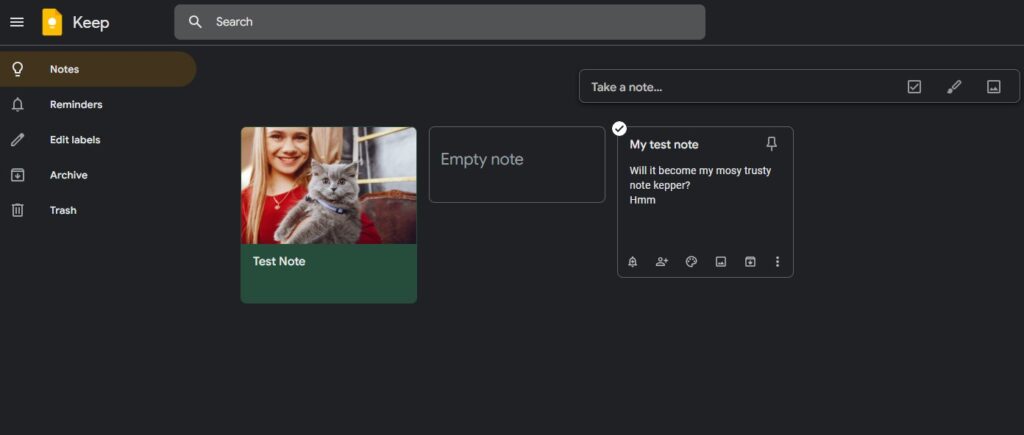This screenshot has height=435, width=1024.
Task: Open the main hamburger menu
Action: (17, 22)
